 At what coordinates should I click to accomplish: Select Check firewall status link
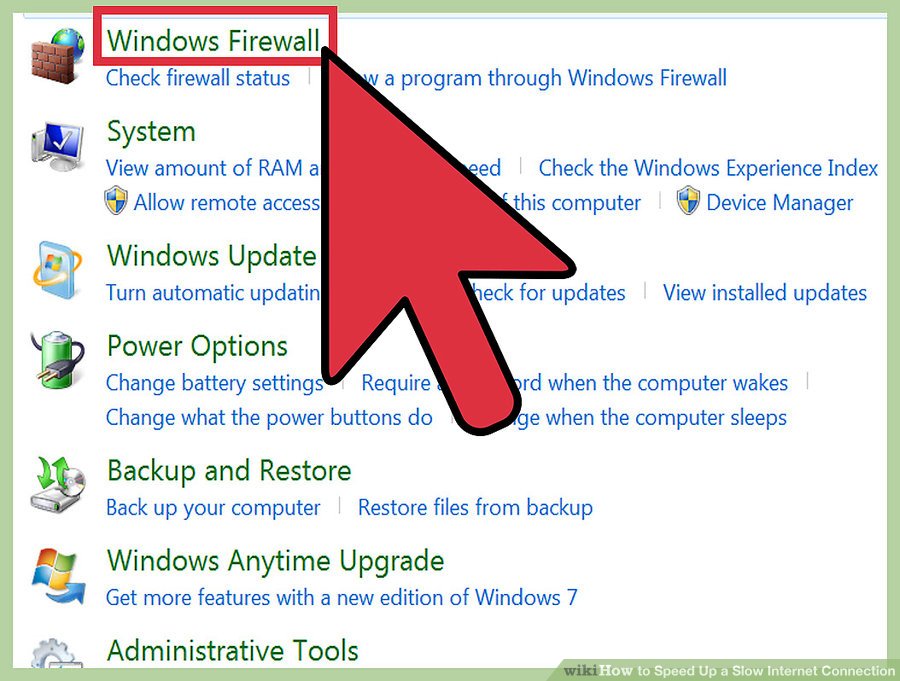(198, 78)
